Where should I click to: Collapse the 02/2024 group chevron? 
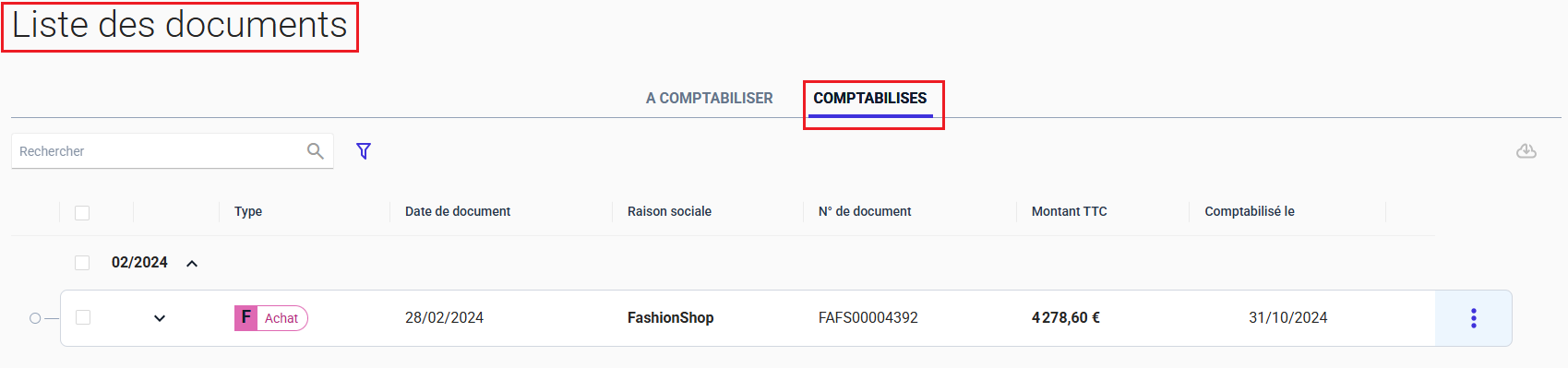pos(192,264)
